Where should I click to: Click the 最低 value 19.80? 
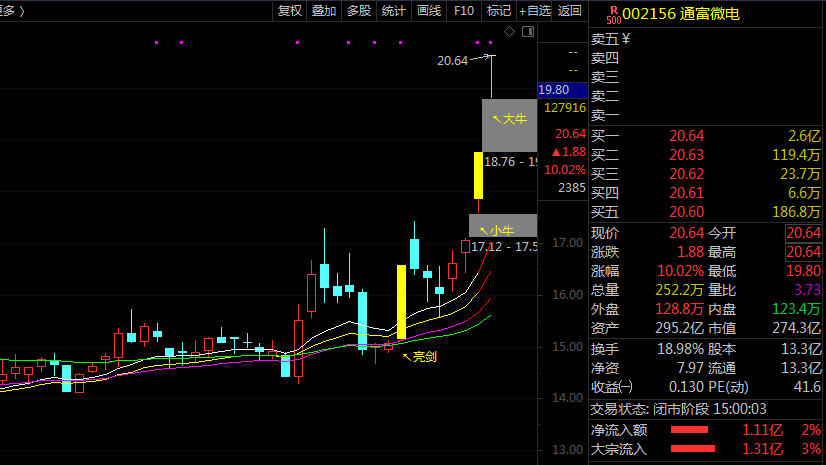pos(803,271)
